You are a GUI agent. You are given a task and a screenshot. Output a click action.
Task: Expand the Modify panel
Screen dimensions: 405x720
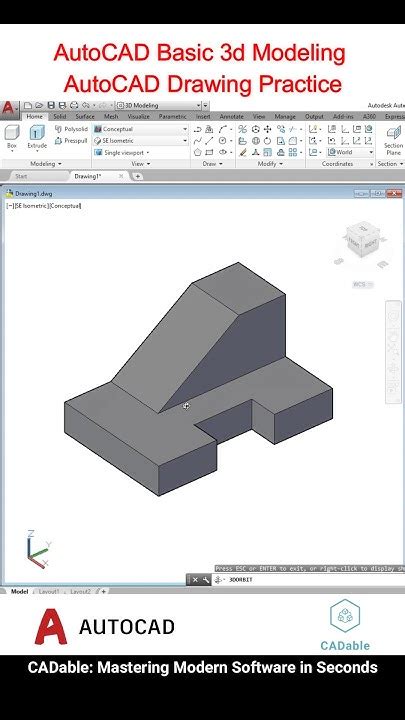pos(270,164)
